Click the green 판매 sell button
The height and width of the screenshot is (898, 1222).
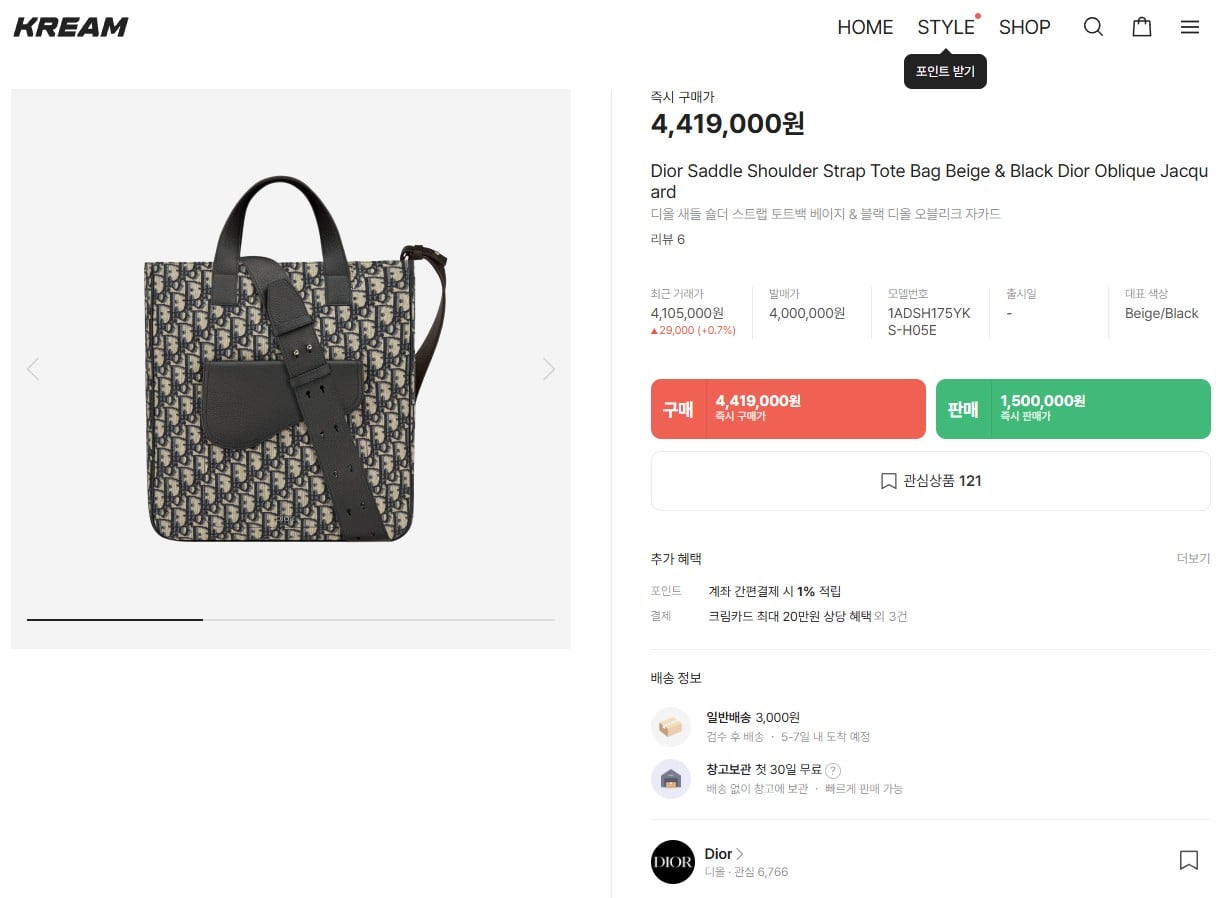1072,409
